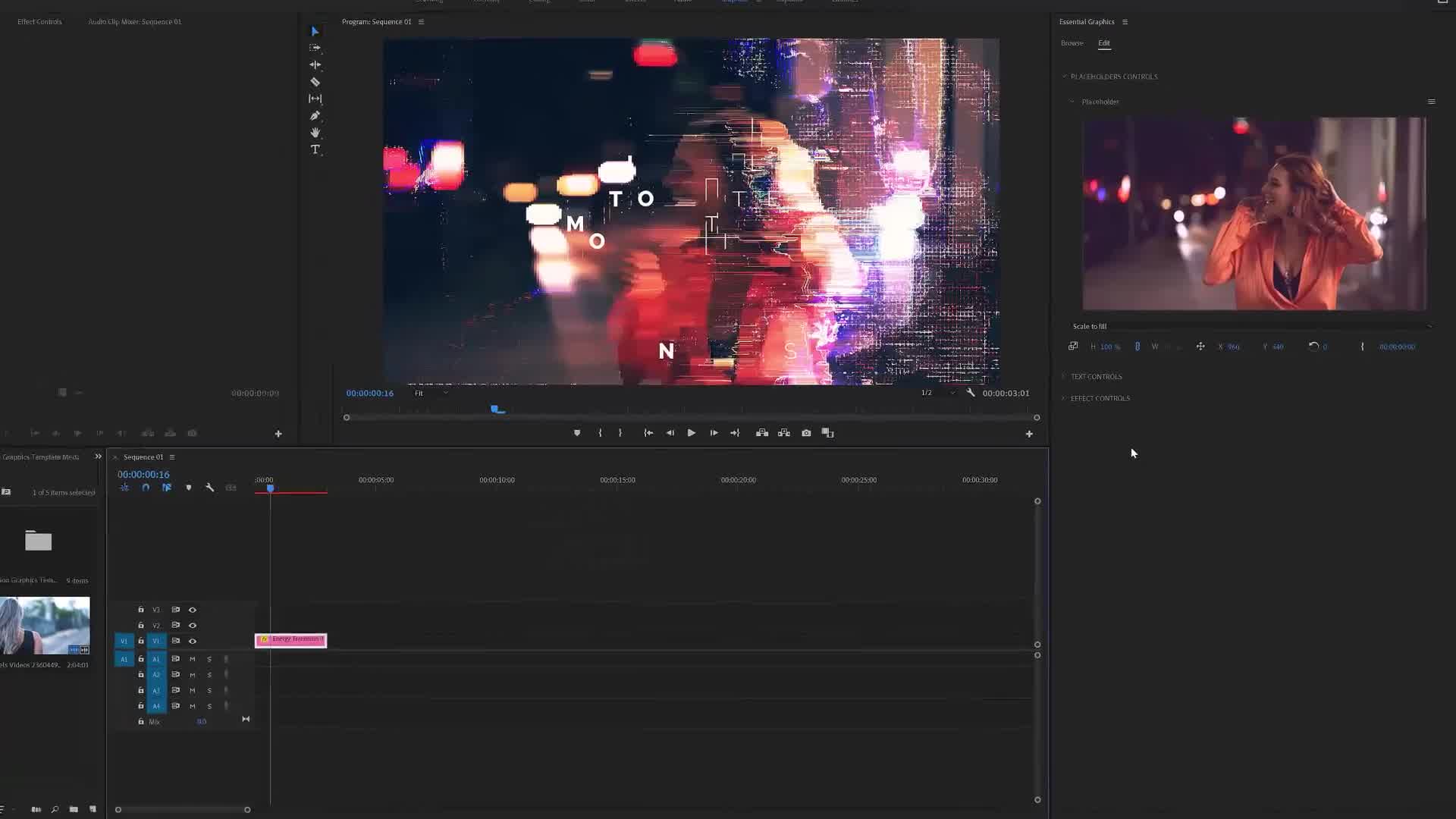
Task: Click Program: Sequence 01 panel title
Action: click(x=376, y=22)
